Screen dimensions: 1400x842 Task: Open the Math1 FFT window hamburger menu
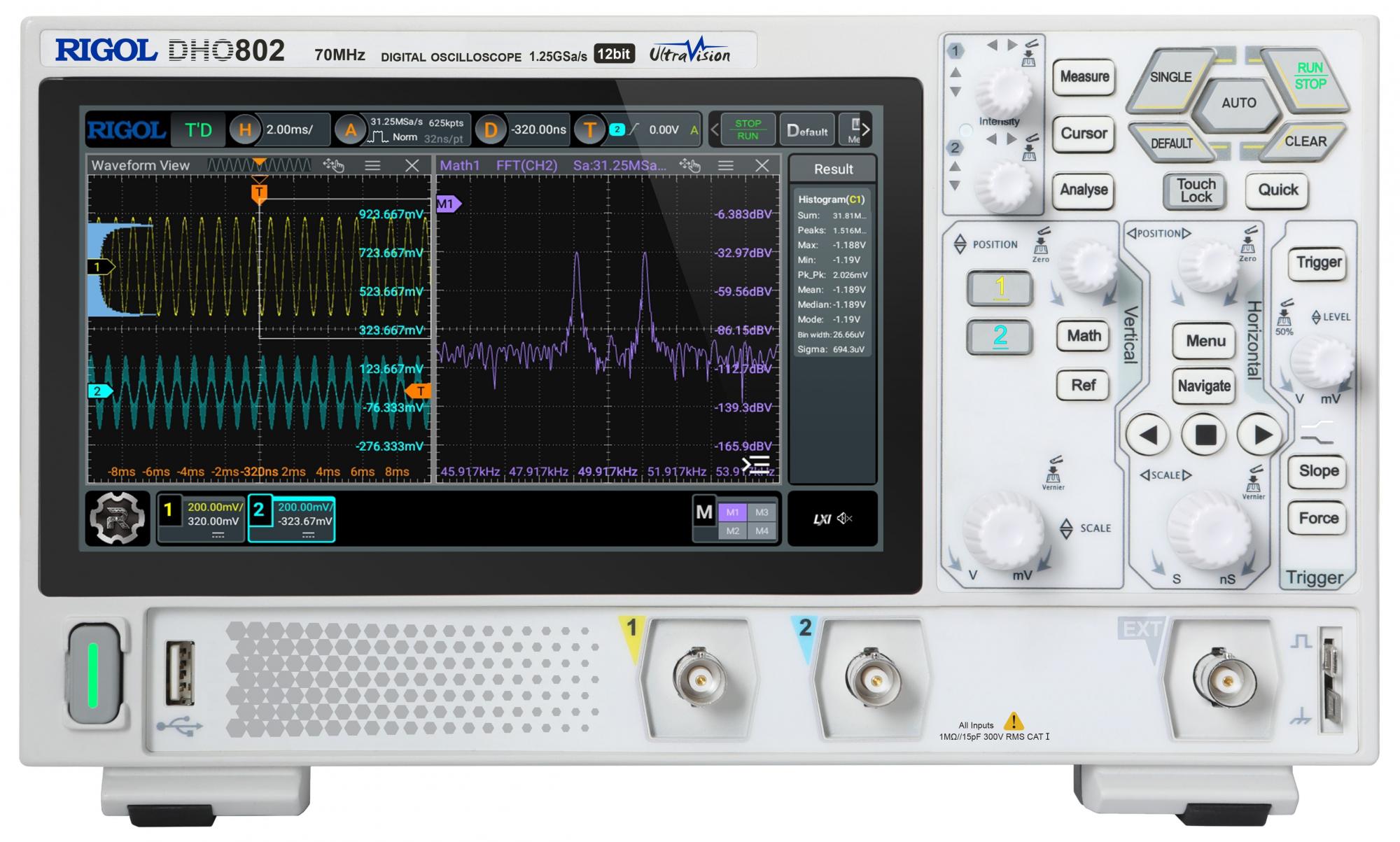click(x=726, y=165)
